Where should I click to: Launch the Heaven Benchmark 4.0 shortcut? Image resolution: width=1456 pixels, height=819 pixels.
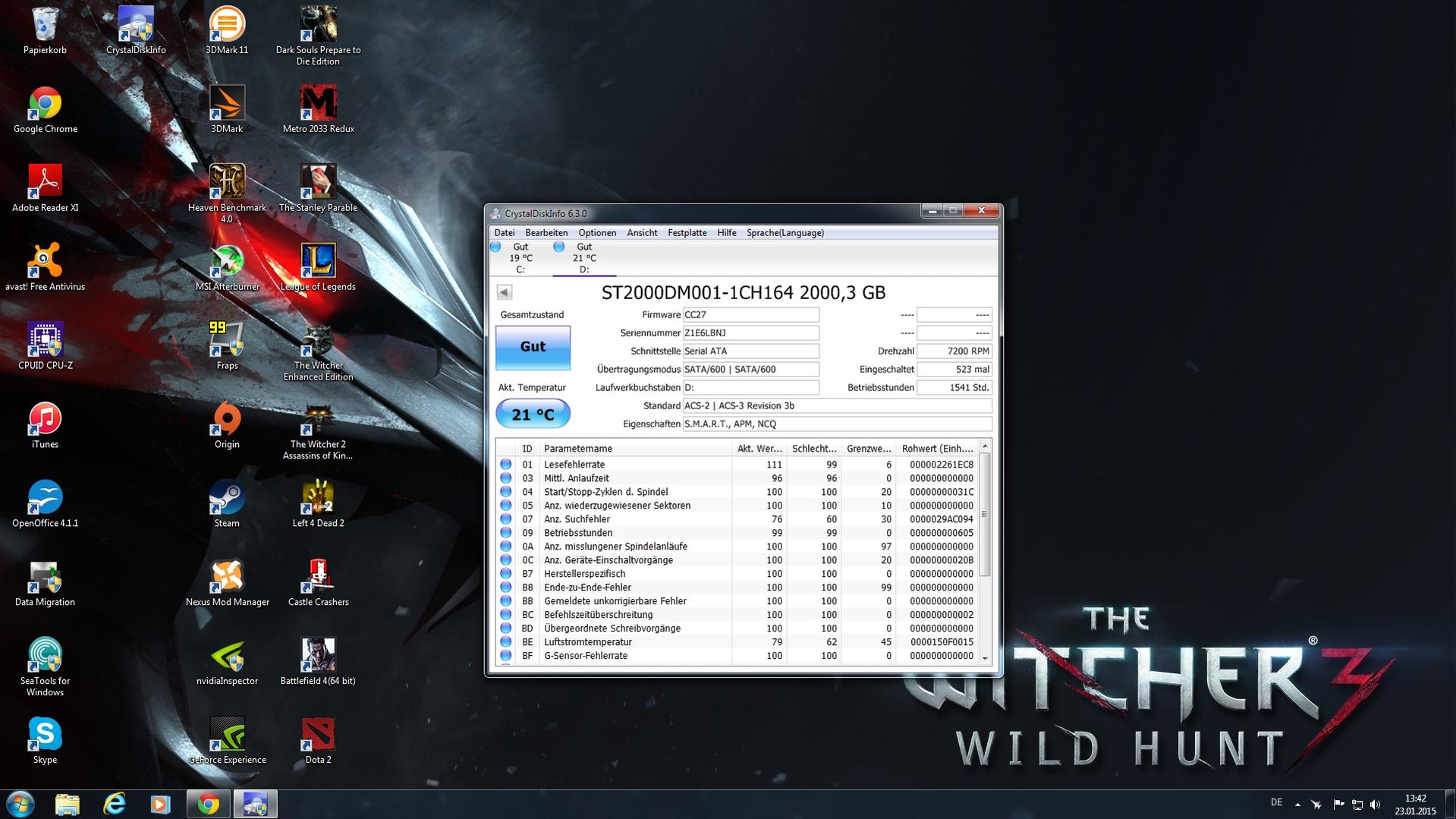coord(227,194)
